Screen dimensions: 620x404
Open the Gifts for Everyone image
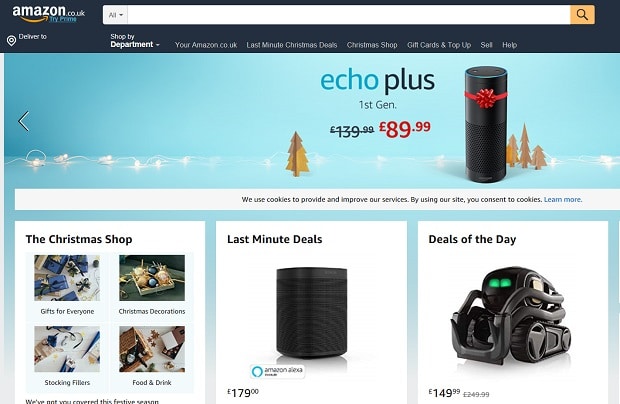click(x=67, y=278)
